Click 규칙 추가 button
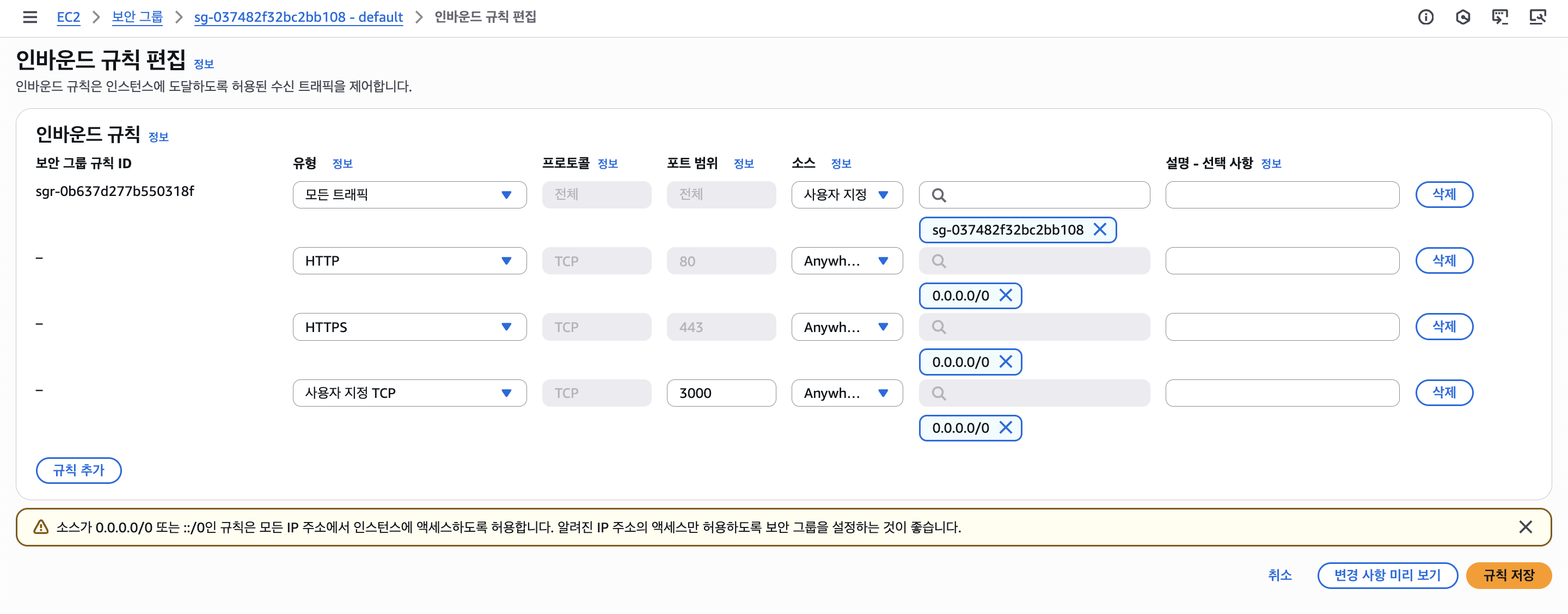This screenshot has height=614, width=1568. [x=78, y=470]
